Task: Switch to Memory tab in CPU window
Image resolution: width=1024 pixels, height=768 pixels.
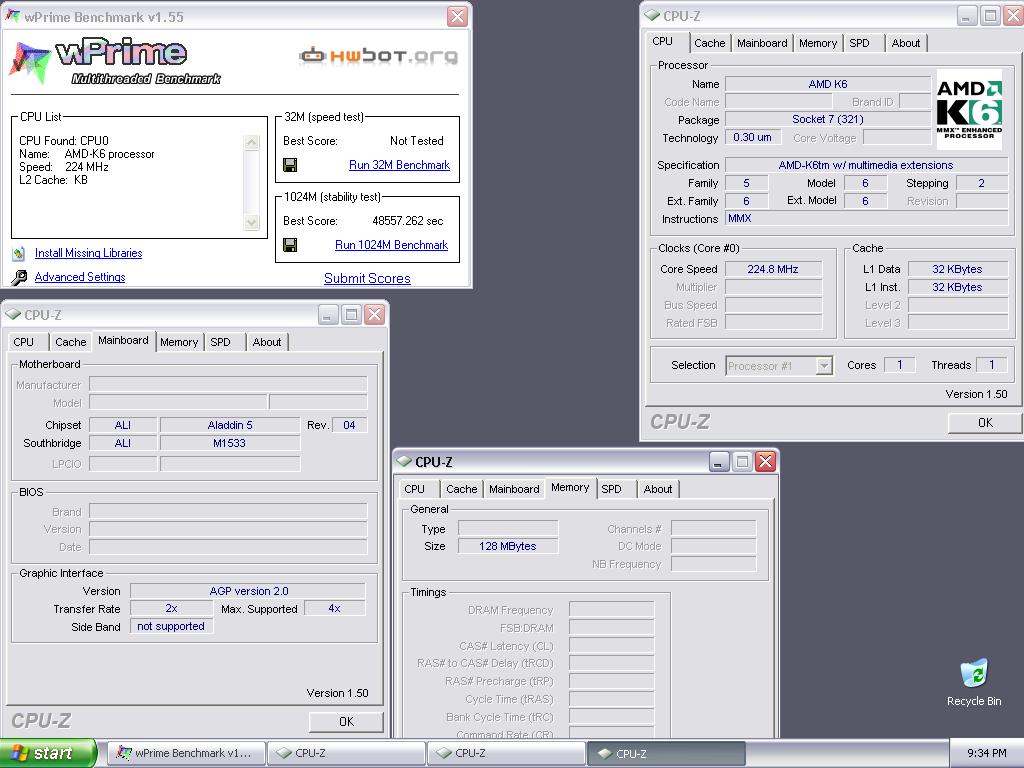Action: [818, 43]
